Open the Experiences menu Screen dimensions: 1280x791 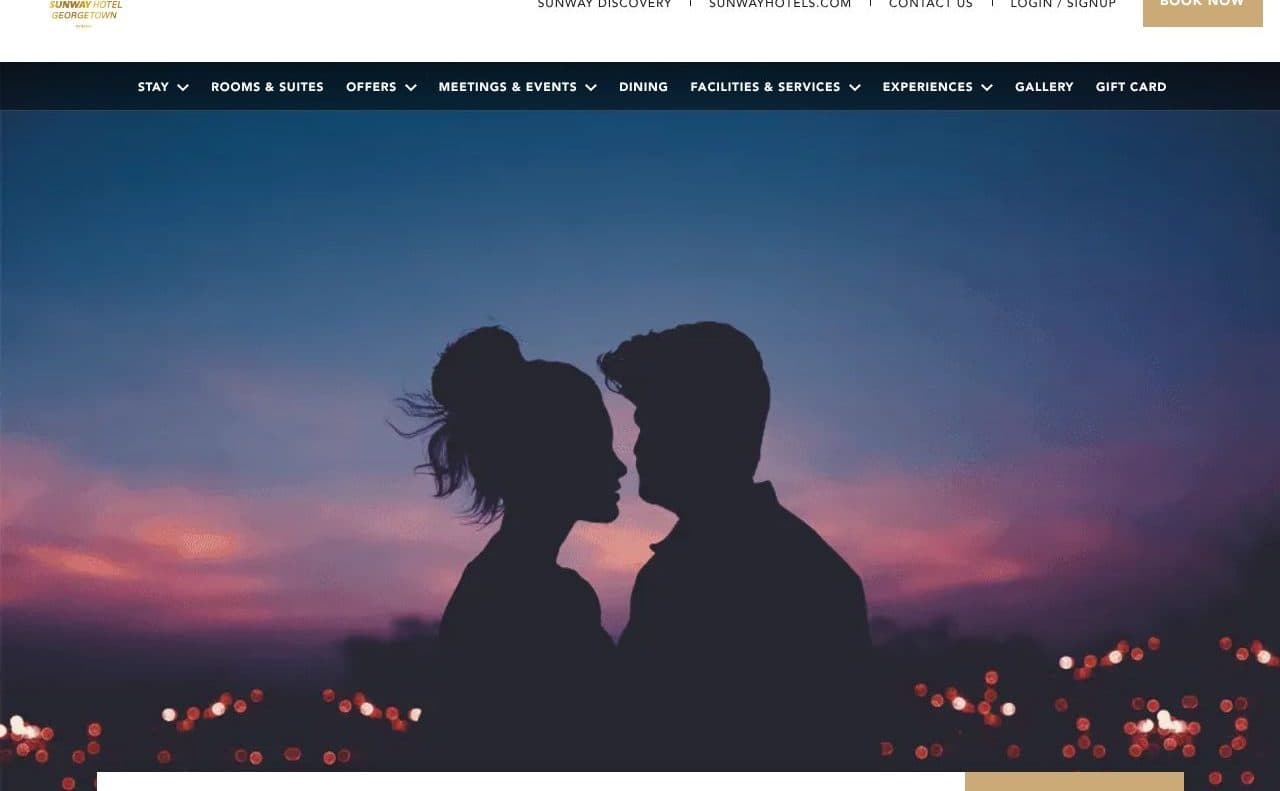[927, 87]
